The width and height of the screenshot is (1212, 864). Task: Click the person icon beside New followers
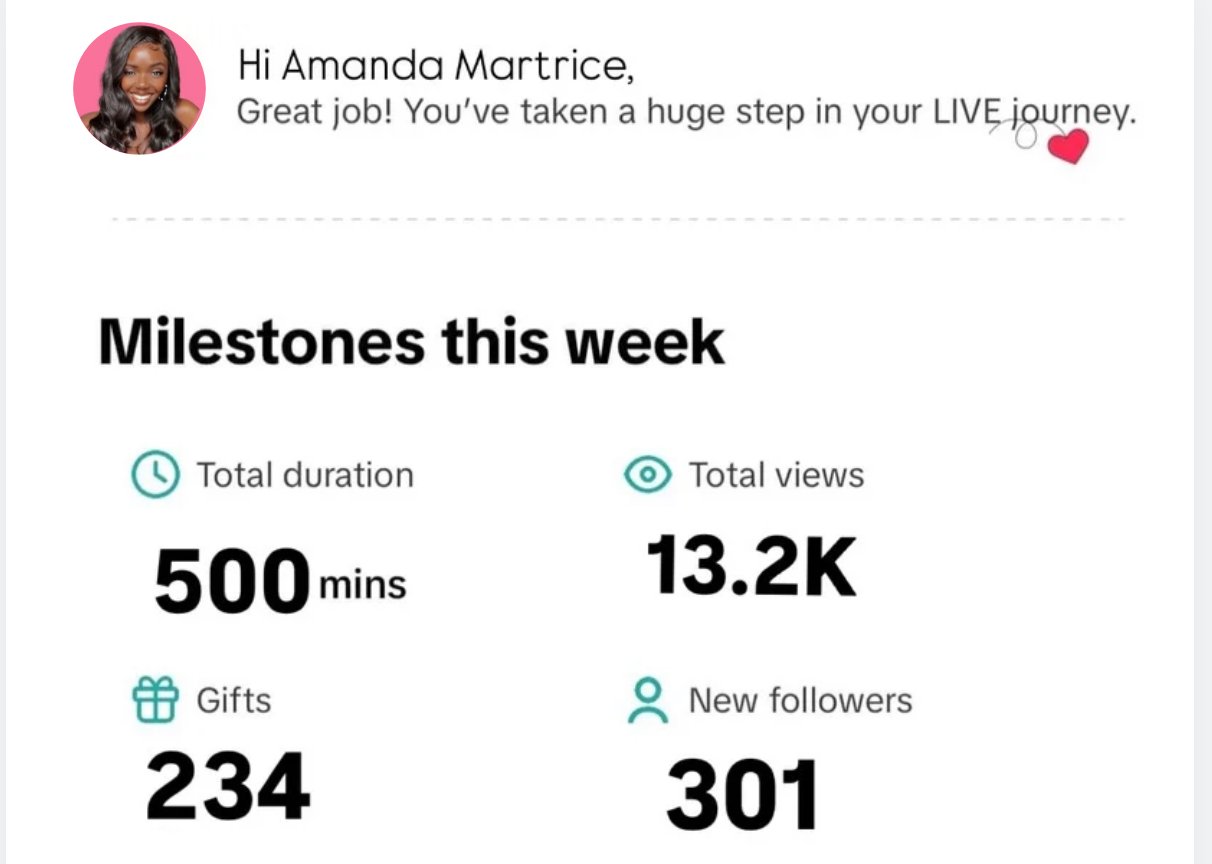point(648,700)
